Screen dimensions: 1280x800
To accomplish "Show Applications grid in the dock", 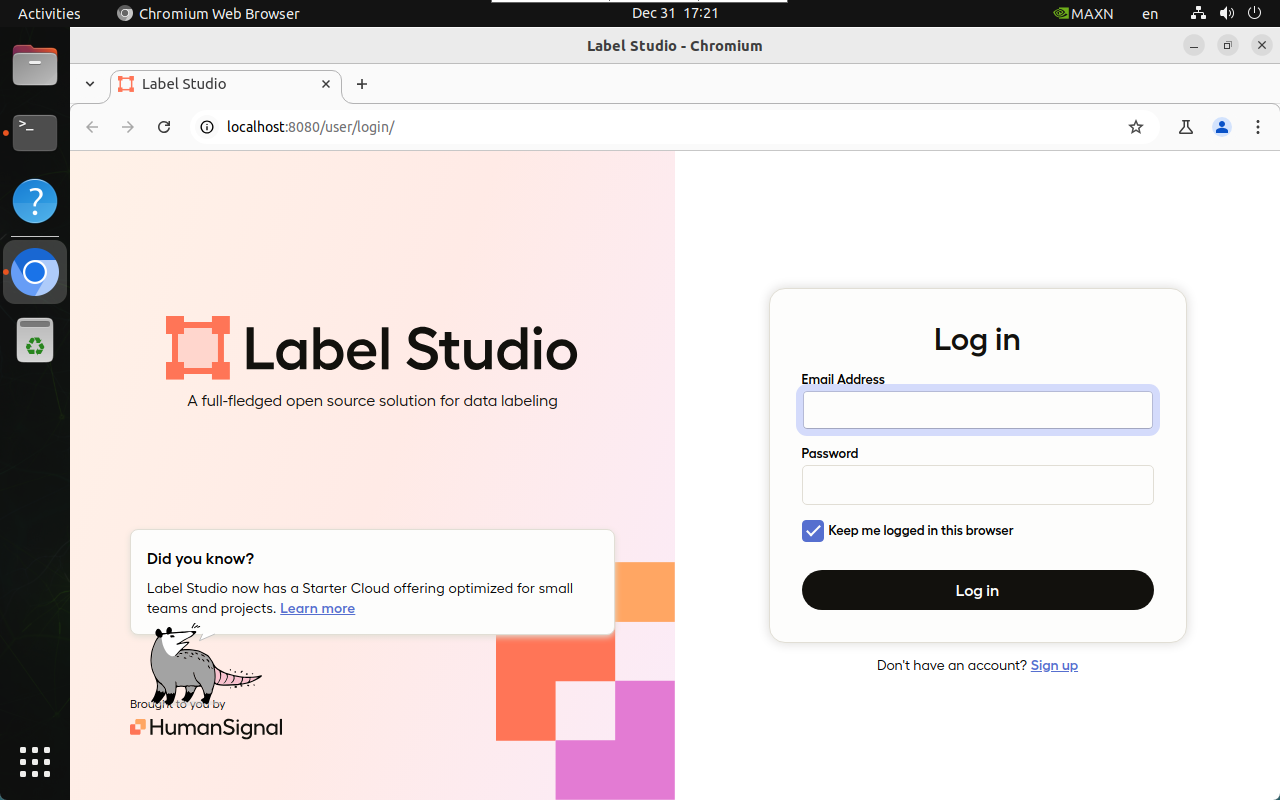I will 35,762.
